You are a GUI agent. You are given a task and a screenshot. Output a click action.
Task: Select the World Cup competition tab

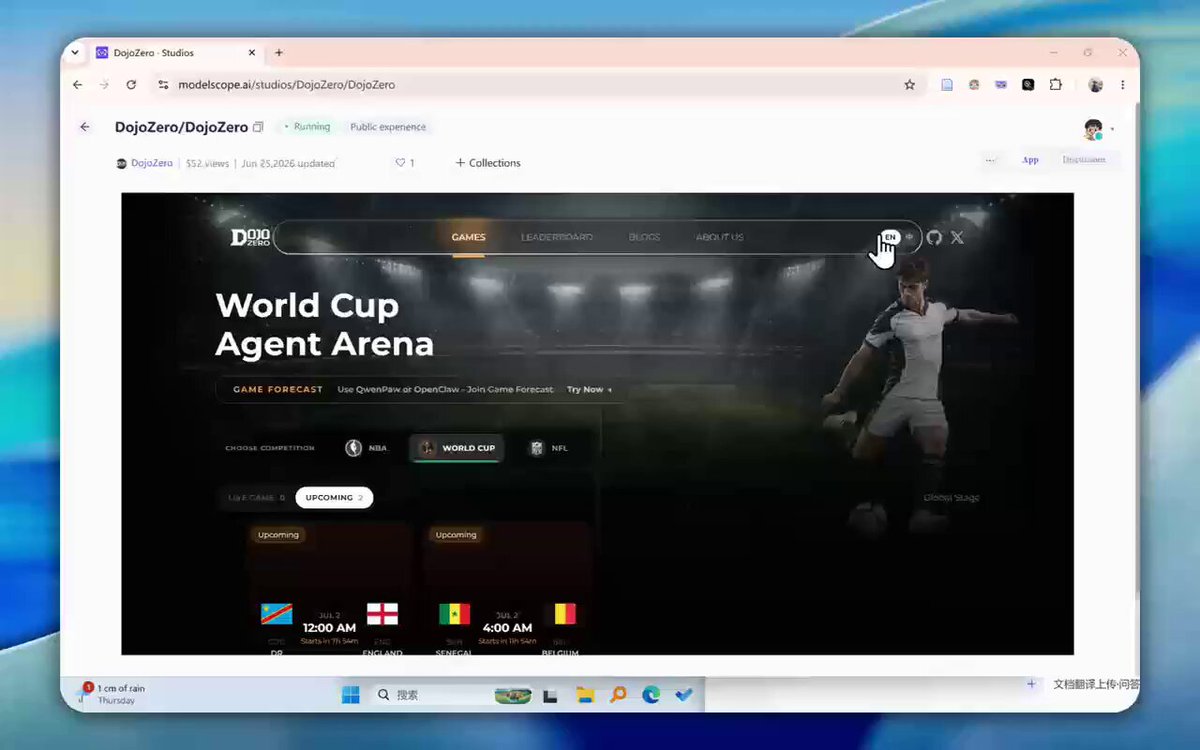pyautogui.click(x=457, y=448)
